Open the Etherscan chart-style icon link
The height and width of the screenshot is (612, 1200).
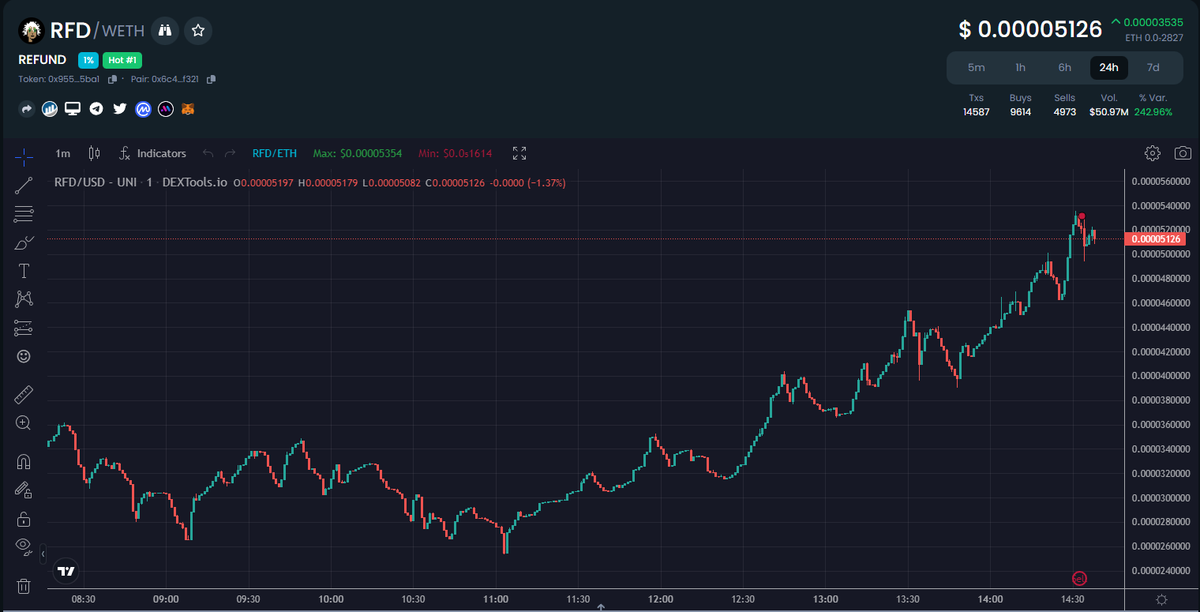[49, 108]
